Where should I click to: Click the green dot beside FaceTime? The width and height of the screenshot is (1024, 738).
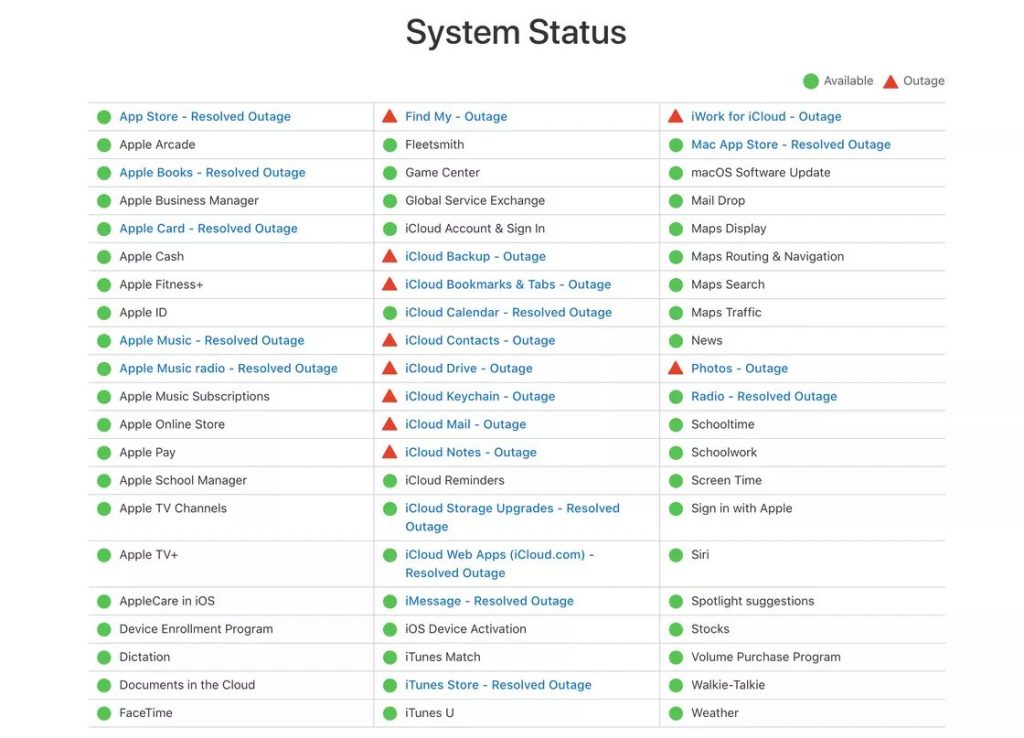104,713
